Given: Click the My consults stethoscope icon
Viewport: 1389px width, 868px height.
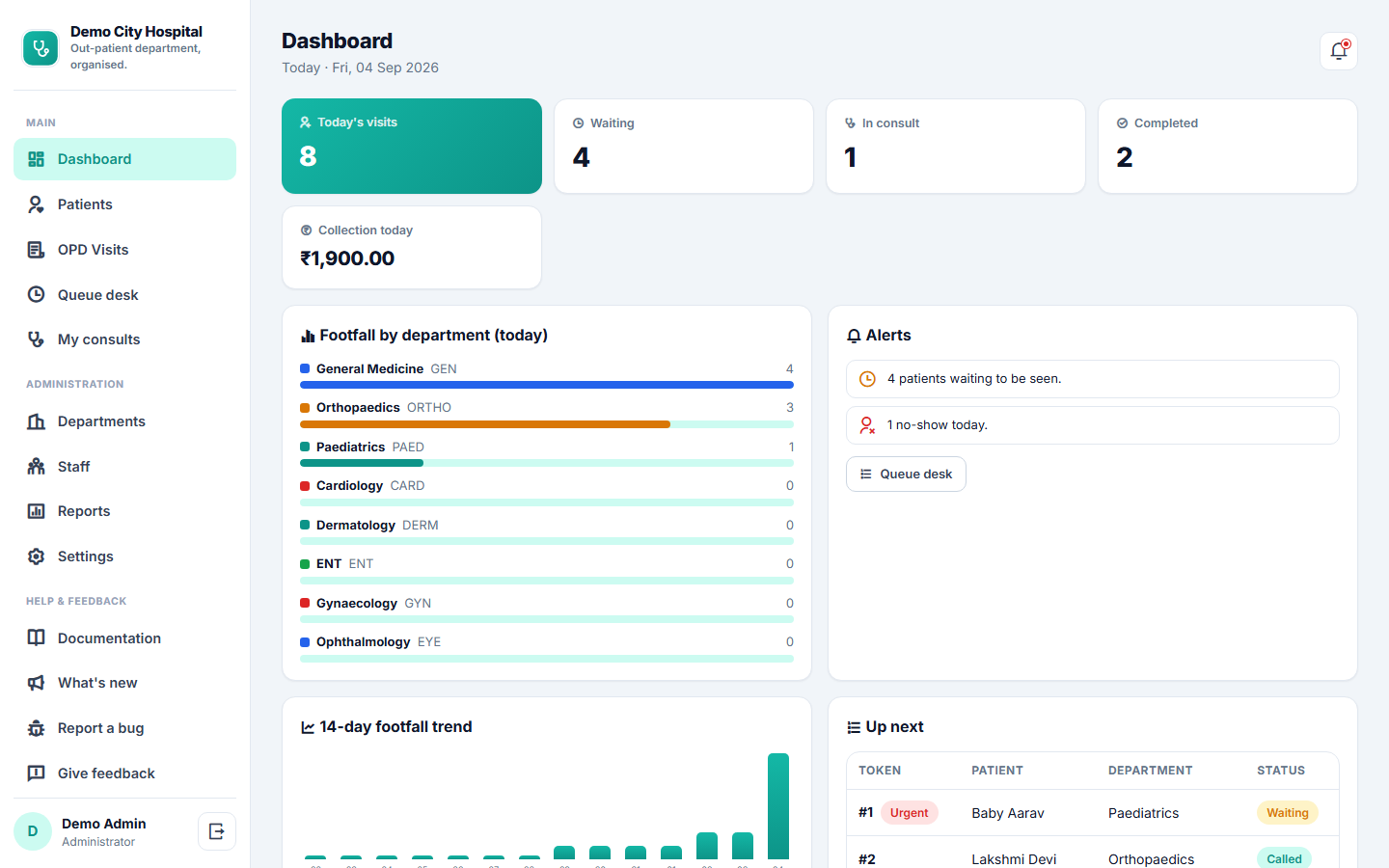Looking at the screenshot, I should (x=36, y=339).
